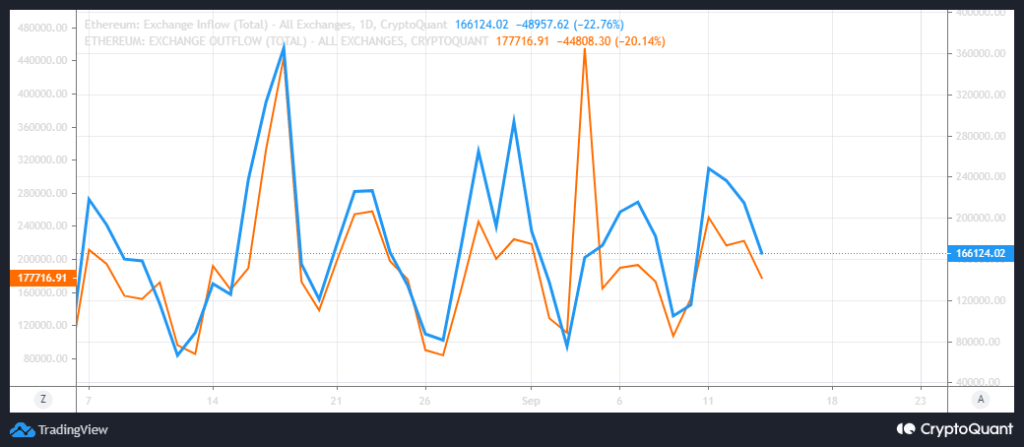1024x447 pixels.
Task: Click the CryptoQuant logo icon
Action: pyautogui.click(x=905, y=429)
